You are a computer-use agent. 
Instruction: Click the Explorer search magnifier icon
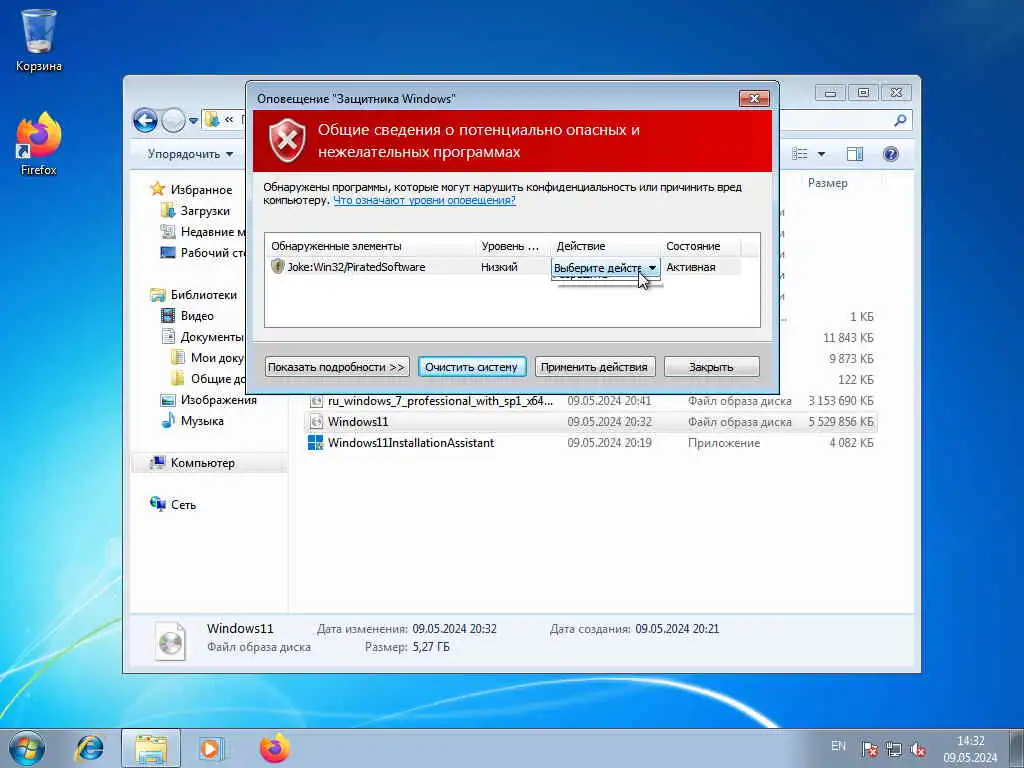click(900, 120)
